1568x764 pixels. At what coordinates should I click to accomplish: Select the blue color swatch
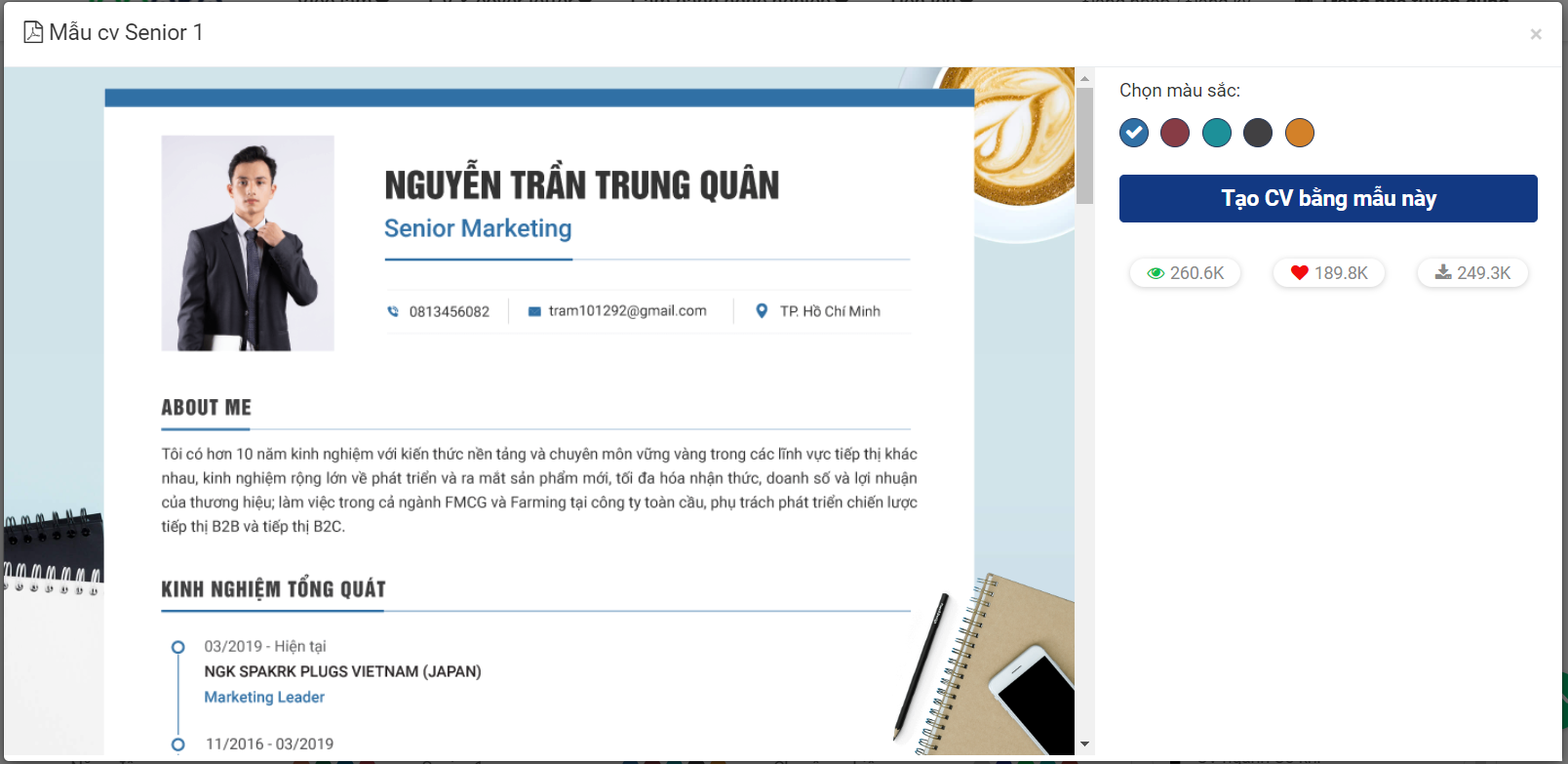(1134, 133)
